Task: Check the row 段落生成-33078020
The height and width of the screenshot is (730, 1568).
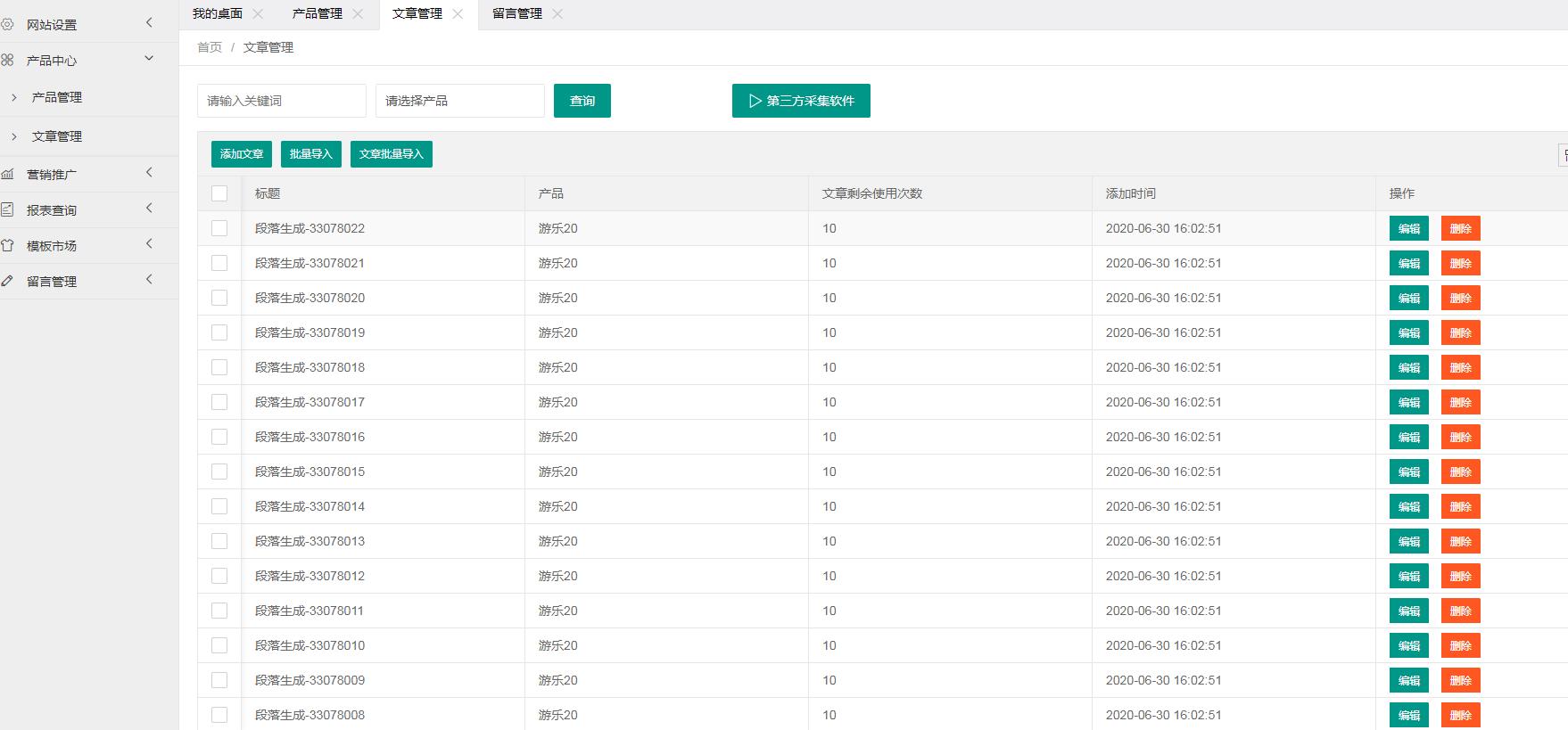Action: pyautogui.click(x=219, y=298)
